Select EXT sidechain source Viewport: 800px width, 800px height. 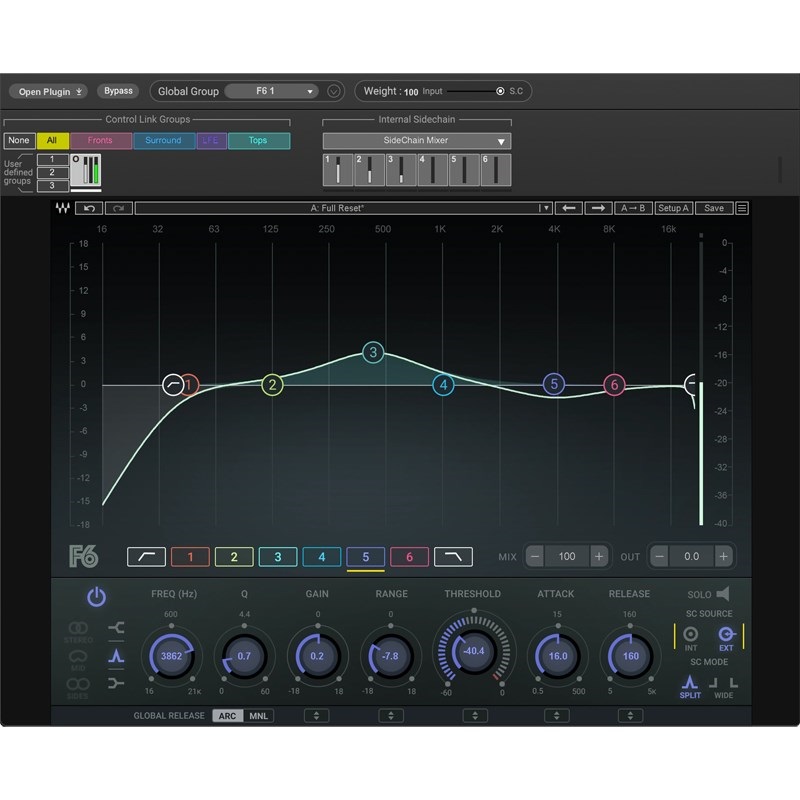(726, 638)
